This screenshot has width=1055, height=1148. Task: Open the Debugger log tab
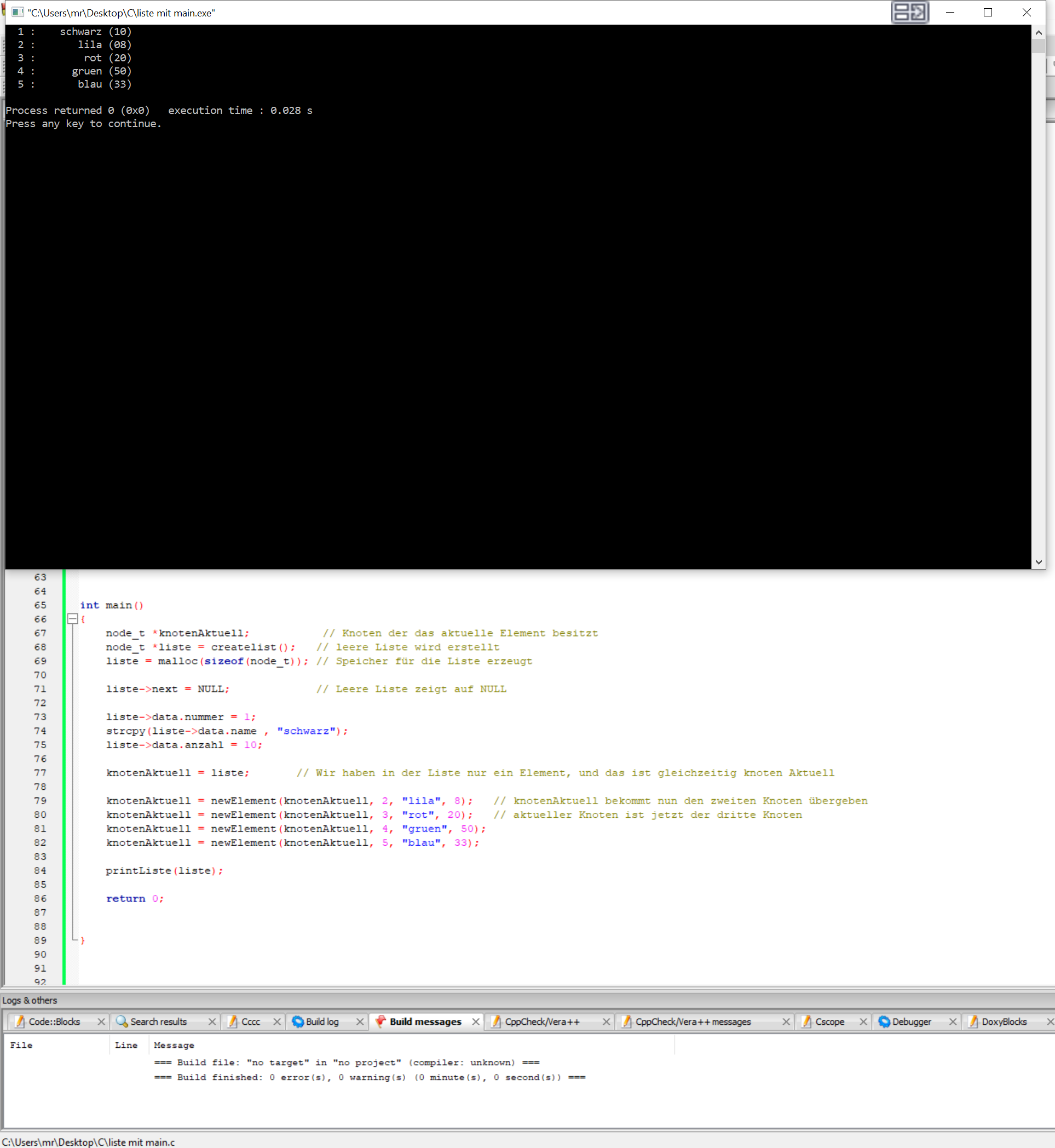(911, 1022)
